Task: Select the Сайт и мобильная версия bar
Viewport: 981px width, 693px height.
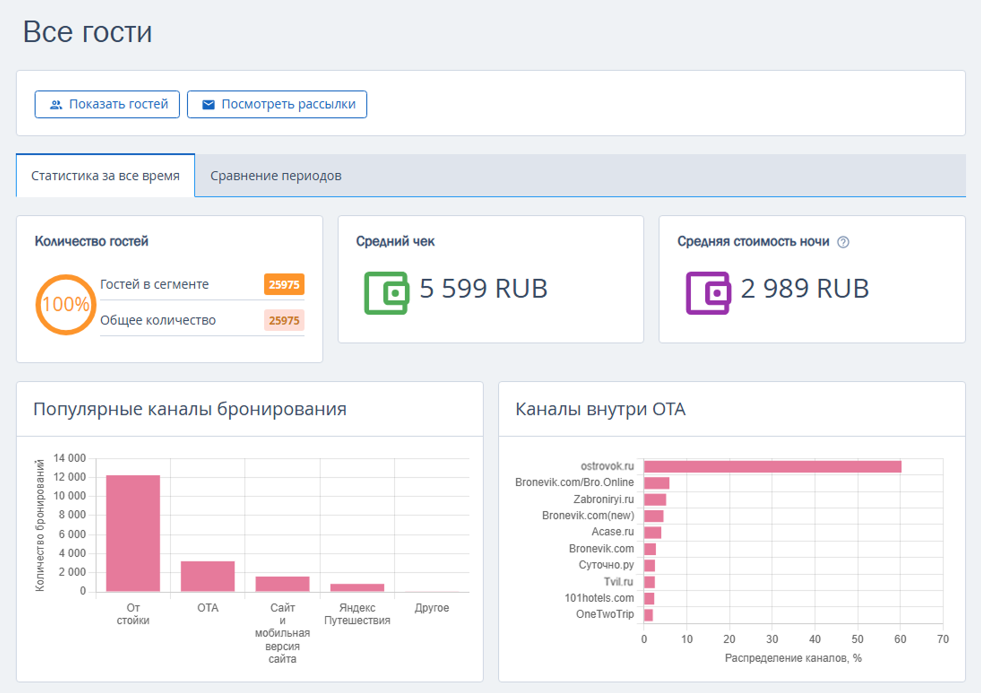Action: (282, 584)
